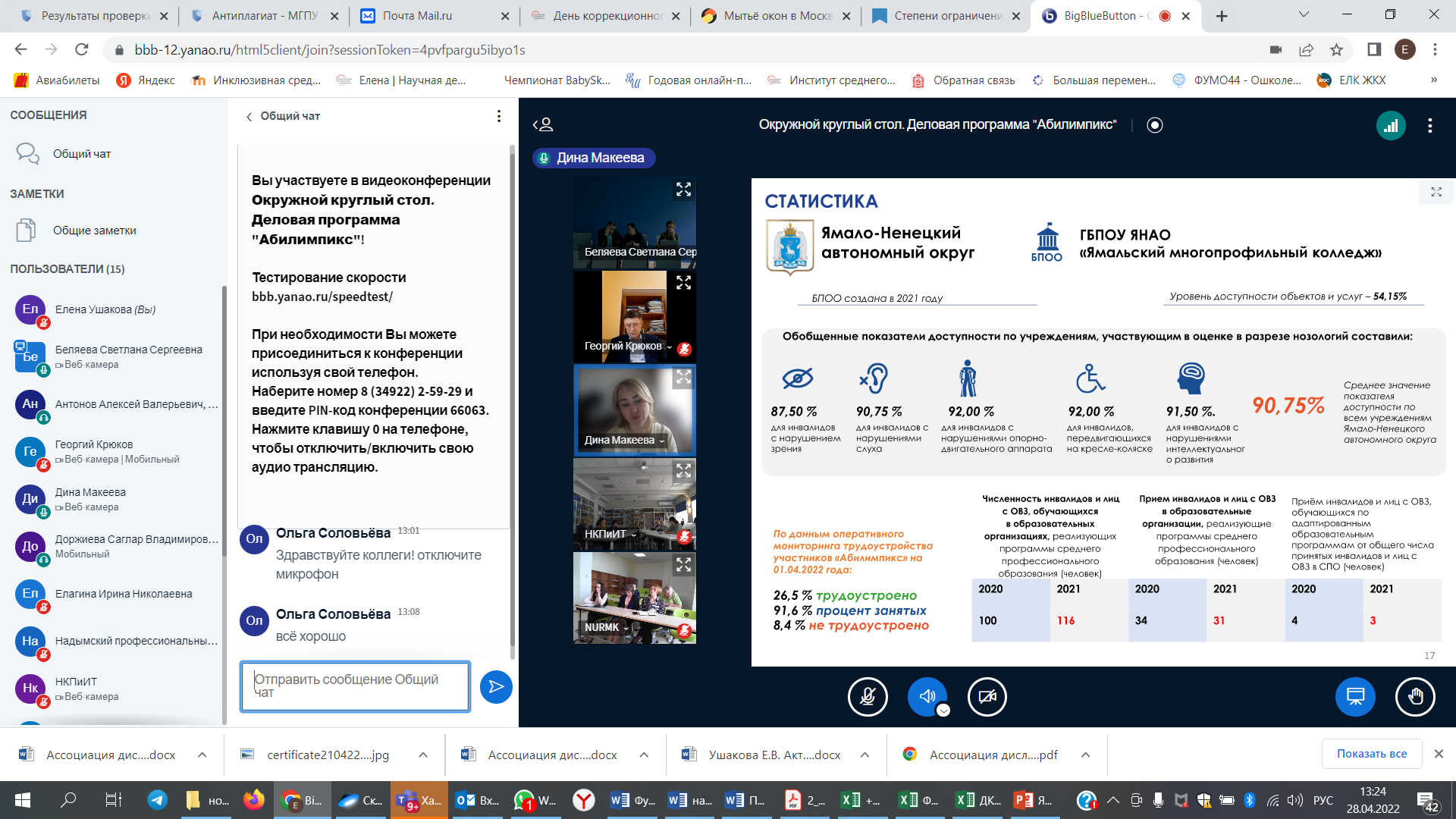The width and height of the screenshot is (1456, 819).
Task: Unmute the microphone button
Action: 868,696
